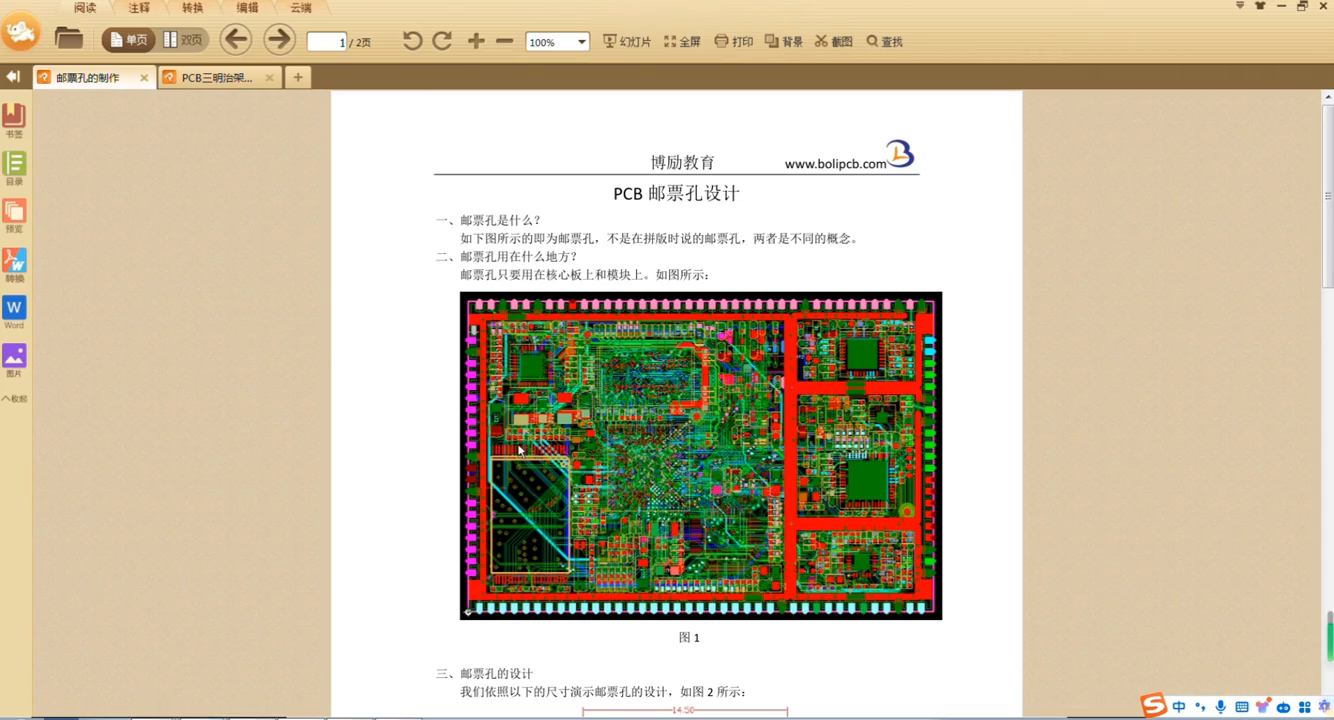Open a file with the folder icon
The image size is (1334, 720).
69,40
